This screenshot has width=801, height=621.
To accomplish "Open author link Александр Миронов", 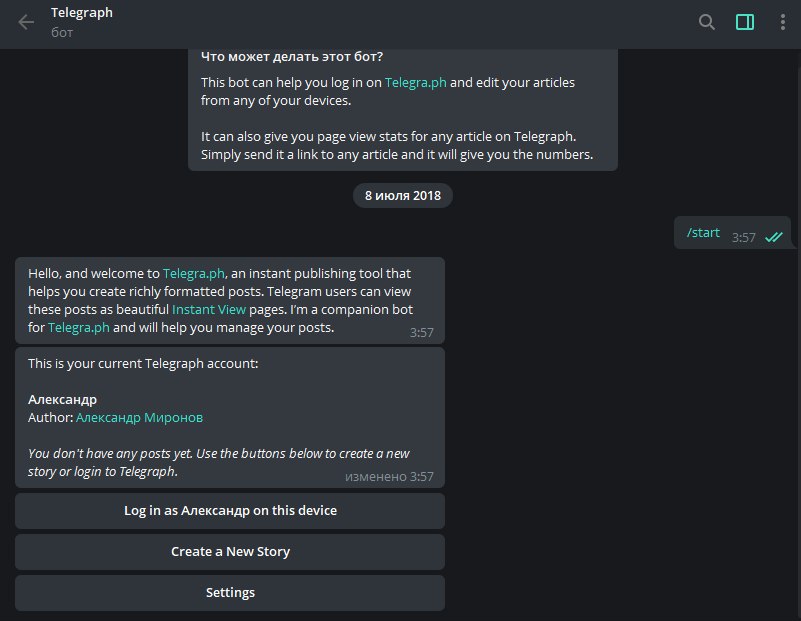I will point(139,418).
